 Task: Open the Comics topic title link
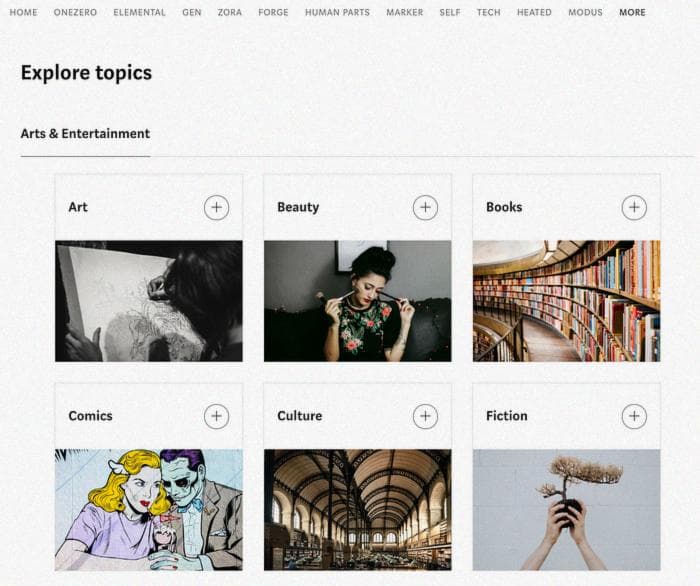pyautogui.click(x=90, y=416)
